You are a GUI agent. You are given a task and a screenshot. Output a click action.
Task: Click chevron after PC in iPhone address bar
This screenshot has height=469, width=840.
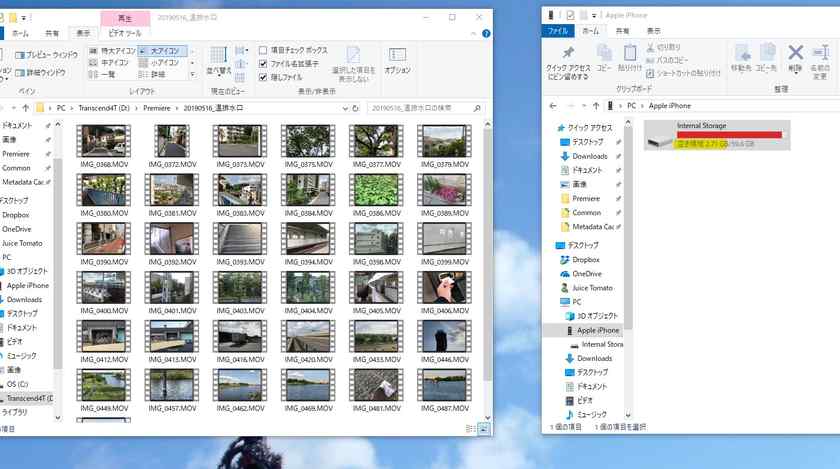click(642, 106)
